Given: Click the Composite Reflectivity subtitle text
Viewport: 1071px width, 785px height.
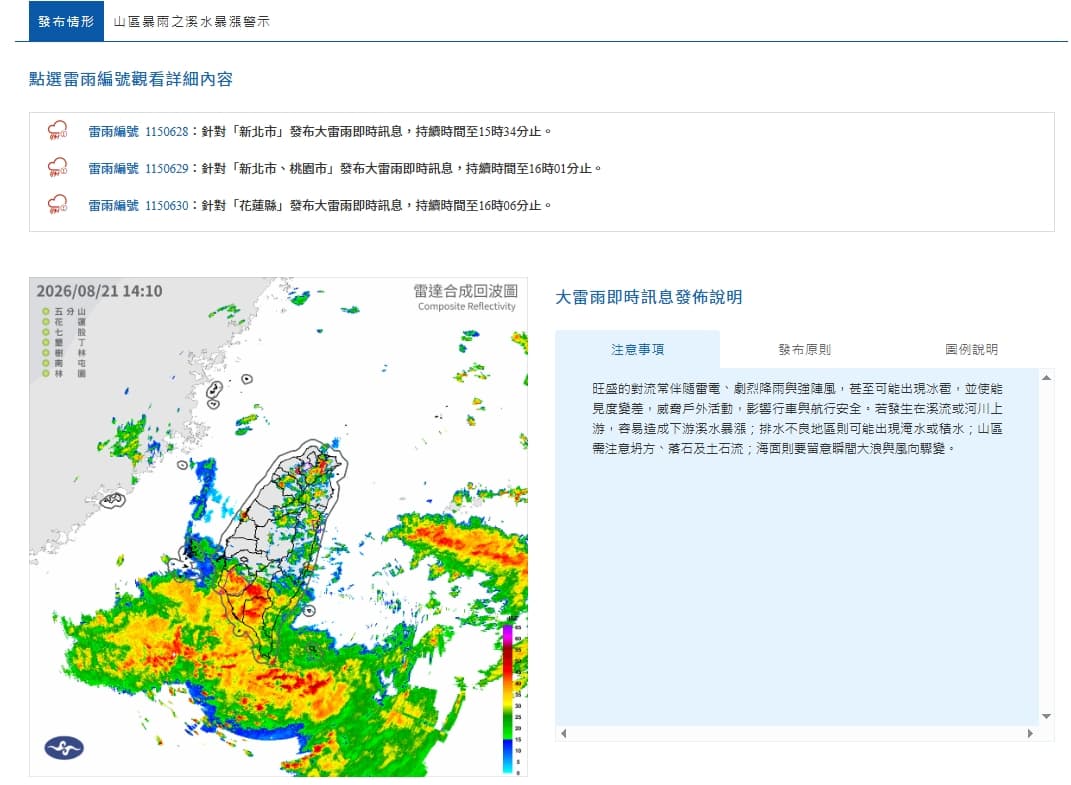Looking at the screenshot, I should tap(467, 307).
